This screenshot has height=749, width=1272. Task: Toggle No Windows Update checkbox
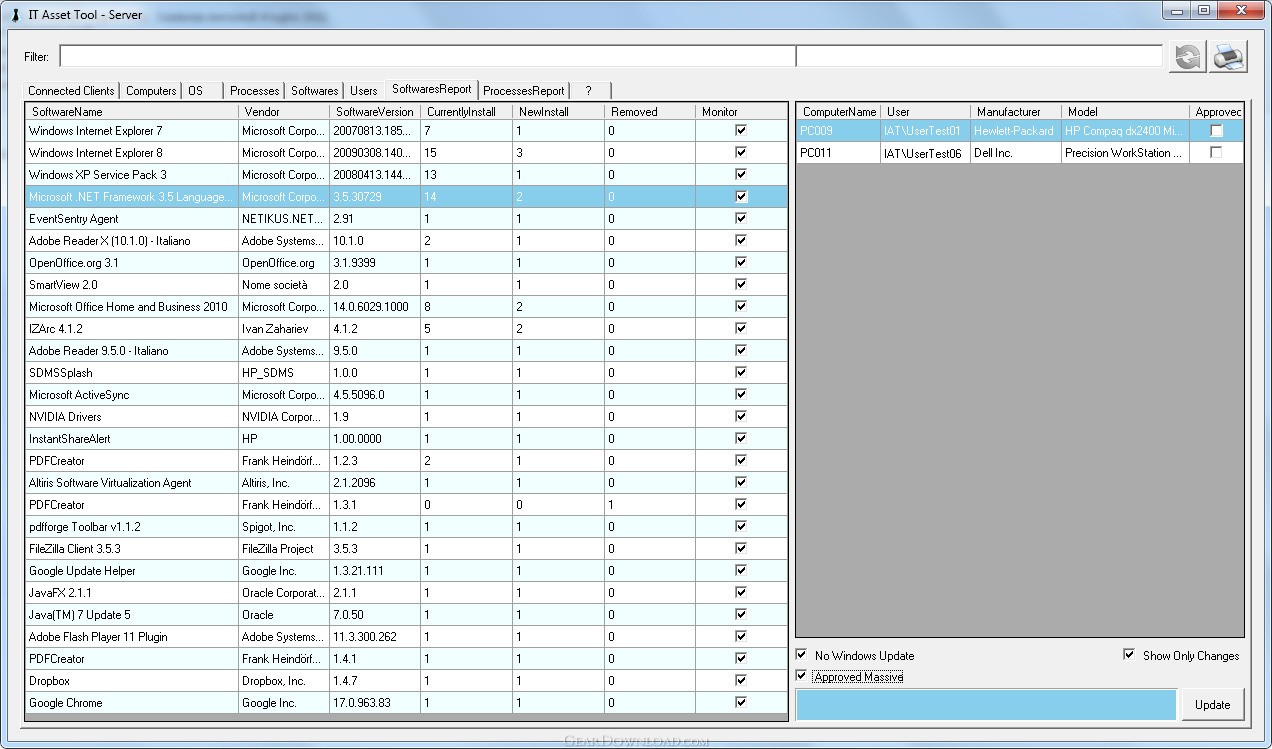pos(802,655)
